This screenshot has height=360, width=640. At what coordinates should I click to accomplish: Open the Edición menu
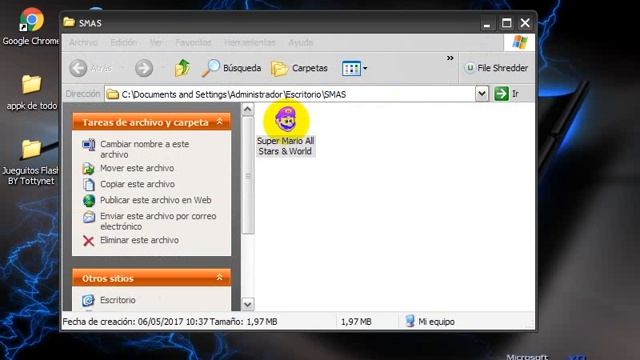click(x=123, y=42)
